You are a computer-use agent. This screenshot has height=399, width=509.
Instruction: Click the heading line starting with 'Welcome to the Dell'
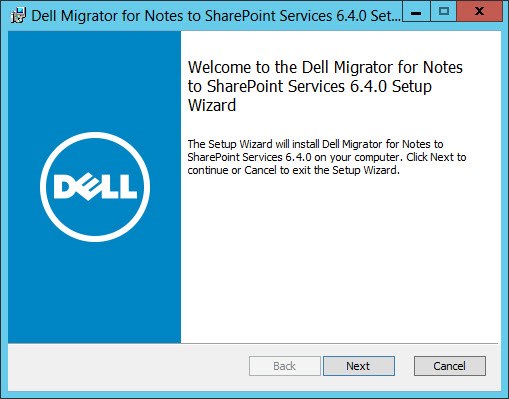pos(325,67)
